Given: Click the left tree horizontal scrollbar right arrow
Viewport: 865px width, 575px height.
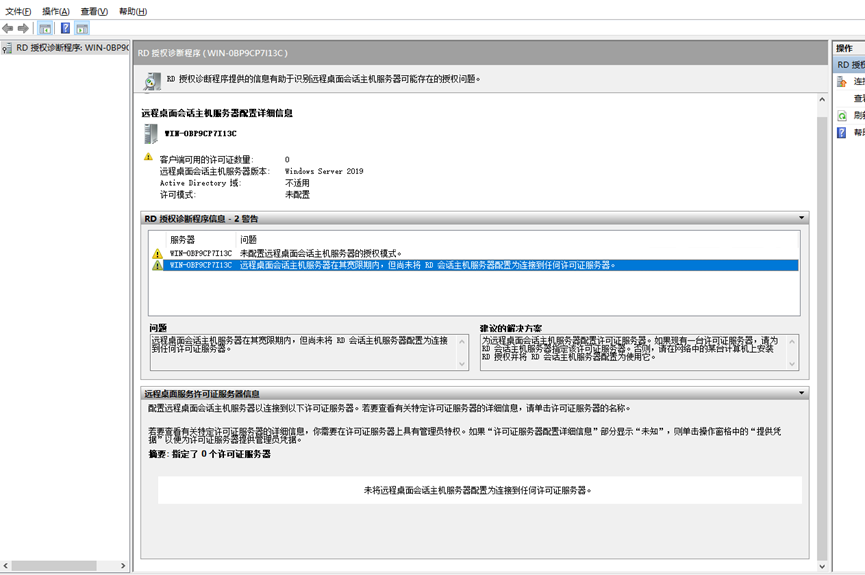Looking at the screenshot, I should pos(124,566).
